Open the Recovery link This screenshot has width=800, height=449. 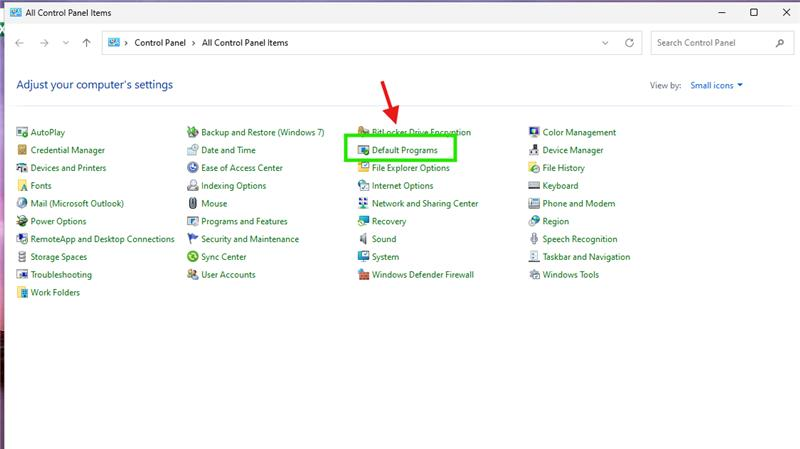click(389, 221)
